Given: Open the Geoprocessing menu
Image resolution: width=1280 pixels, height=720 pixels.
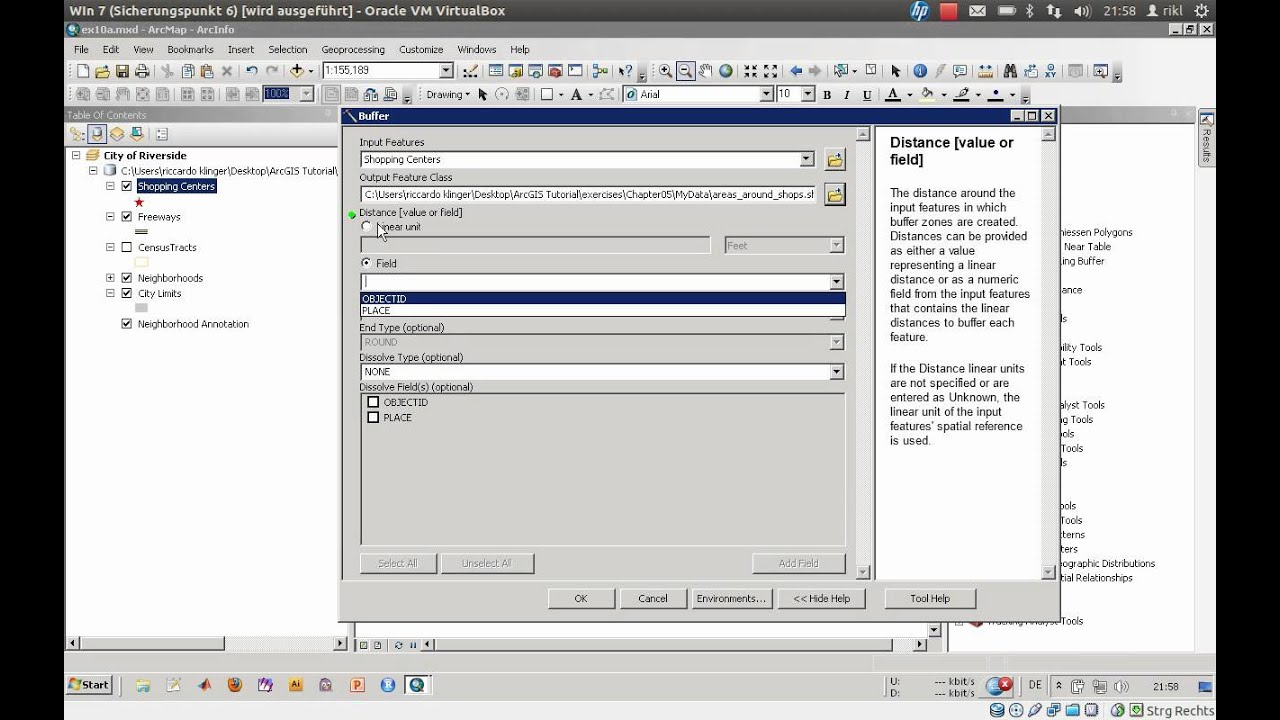Looking at the screenshot, I should 353,49.
